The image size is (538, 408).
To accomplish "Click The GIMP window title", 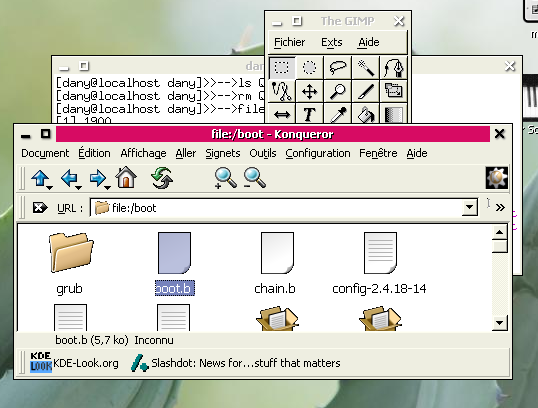I will pos(348,21).
